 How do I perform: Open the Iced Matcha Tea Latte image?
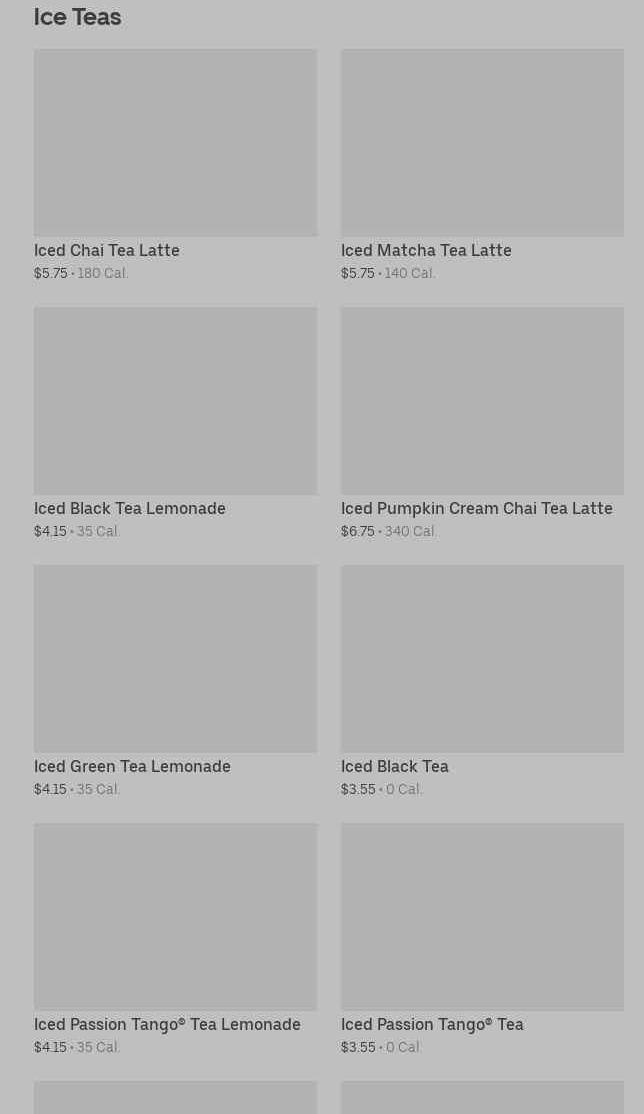[x=483, y=143]
